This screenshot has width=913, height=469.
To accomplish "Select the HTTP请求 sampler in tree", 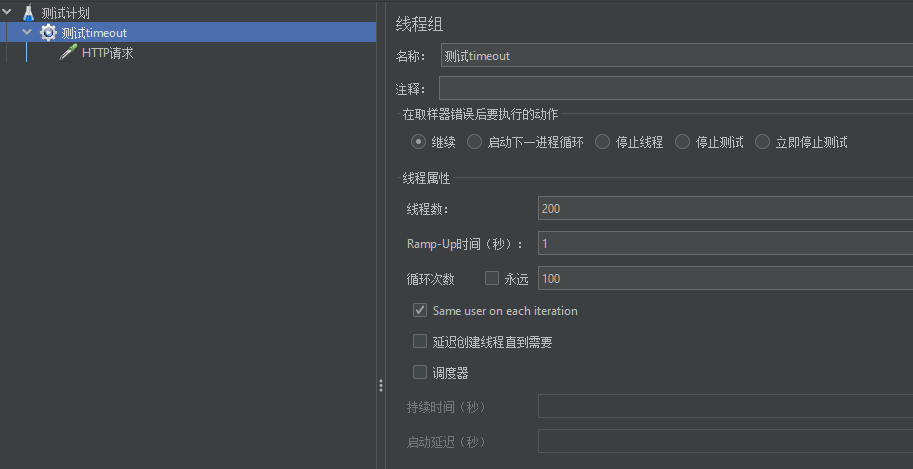I will (108, 52).
